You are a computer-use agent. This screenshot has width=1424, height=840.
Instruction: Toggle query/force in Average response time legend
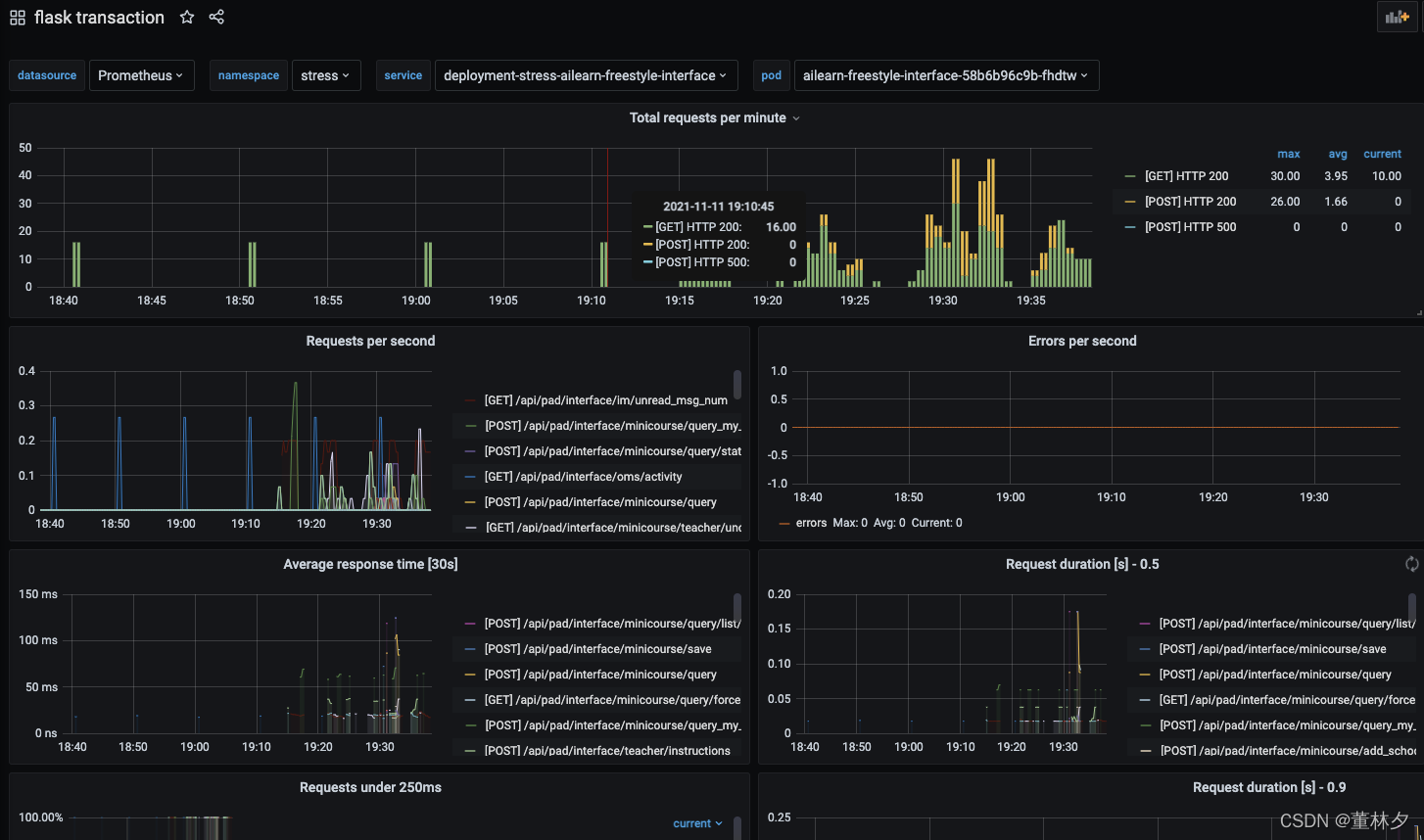[x=612, y=700]
